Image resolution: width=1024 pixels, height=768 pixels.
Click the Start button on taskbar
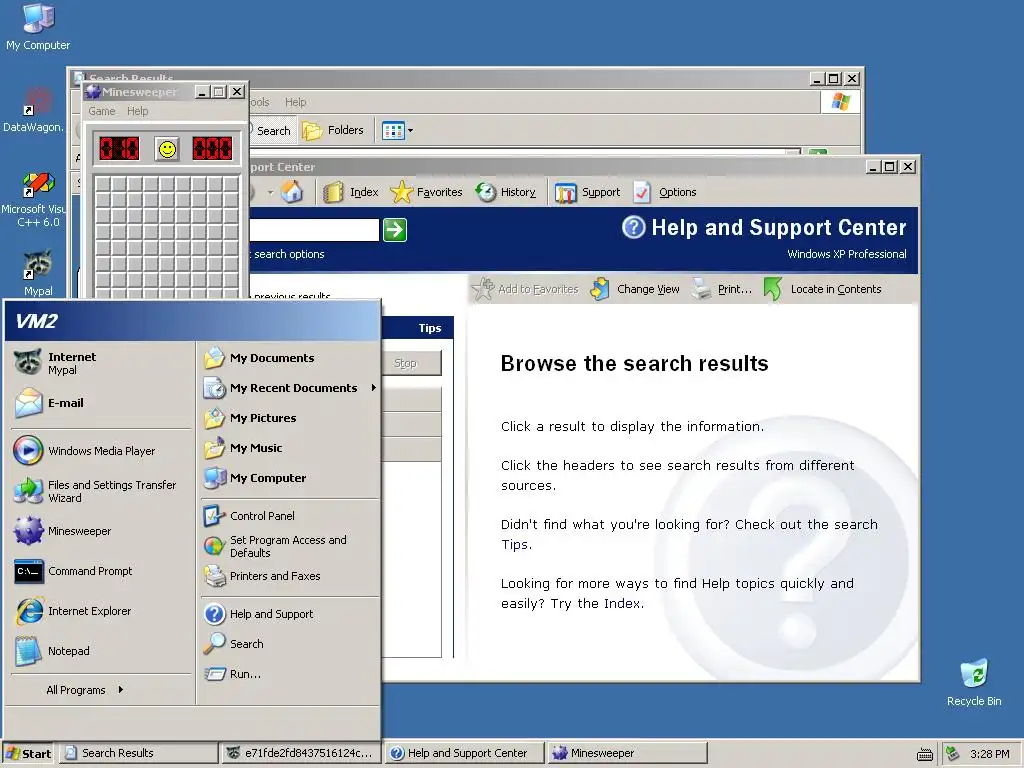coord(28,753)
